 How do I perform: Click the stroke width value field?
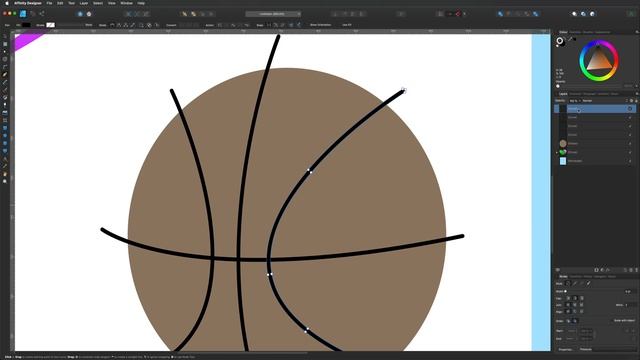(630, 291)
